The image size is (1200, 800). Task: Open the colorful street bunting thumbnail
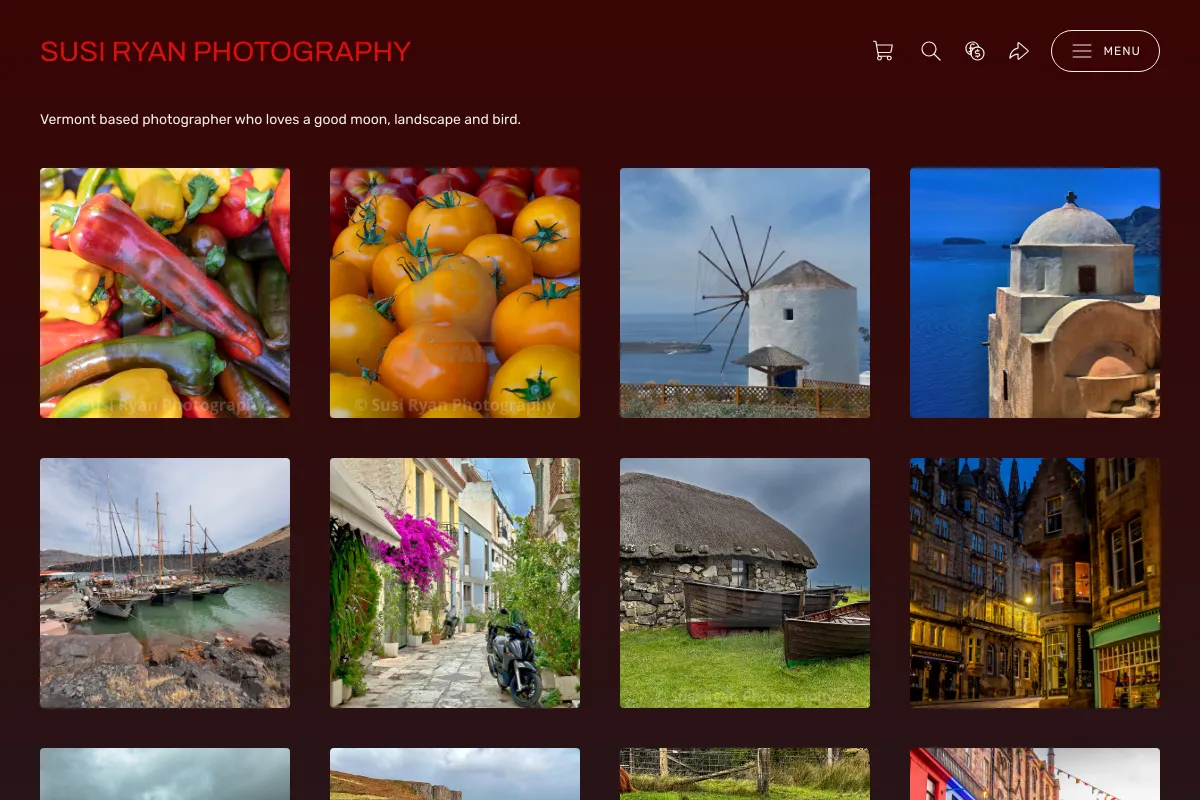[x=1035, y=774]
